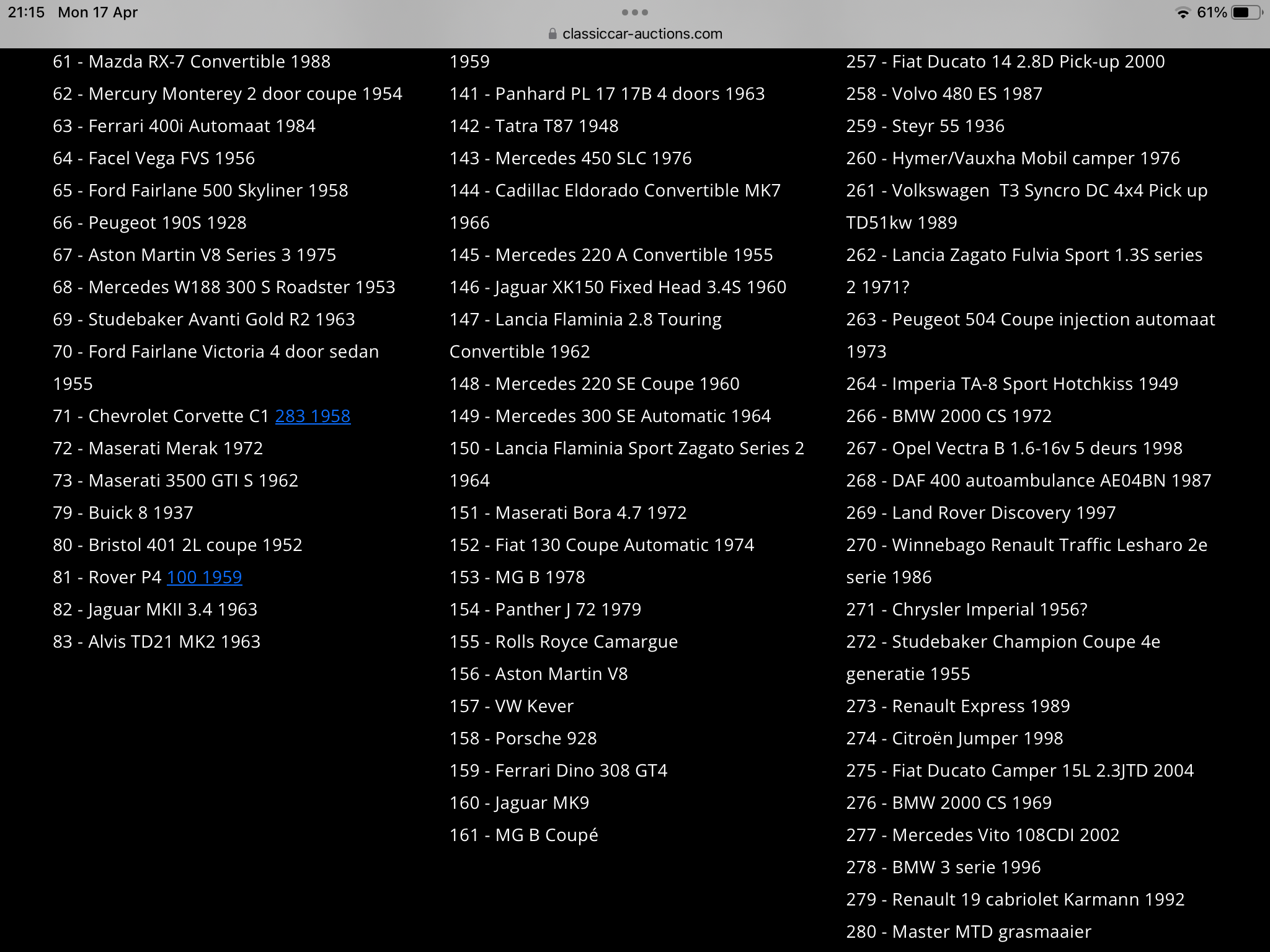The width and height of the screenshot is (1270, 952).
Task: Click lot 151 Maserati Bora 4.7 1972
Action: point(568,513)
